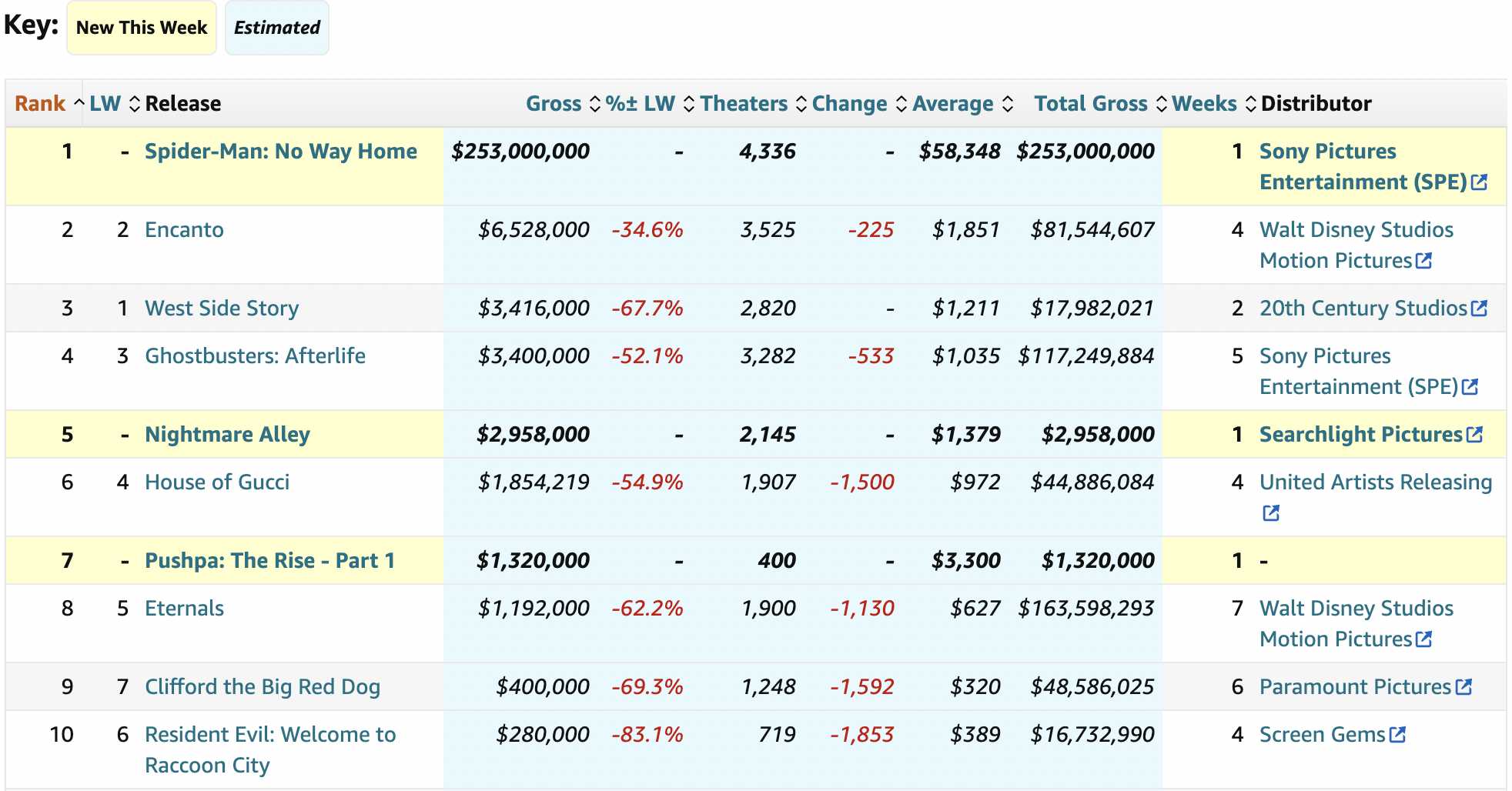Sort table by Rank column
Viewport: 1512px width, 791px height.
tap(49, 104)
